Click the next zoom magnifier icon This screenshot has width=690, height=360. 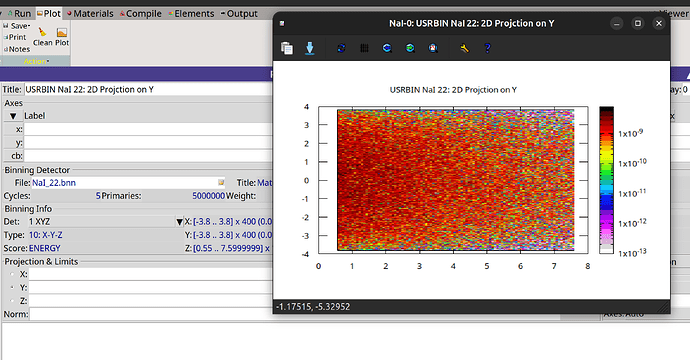(x=410, y=48)
